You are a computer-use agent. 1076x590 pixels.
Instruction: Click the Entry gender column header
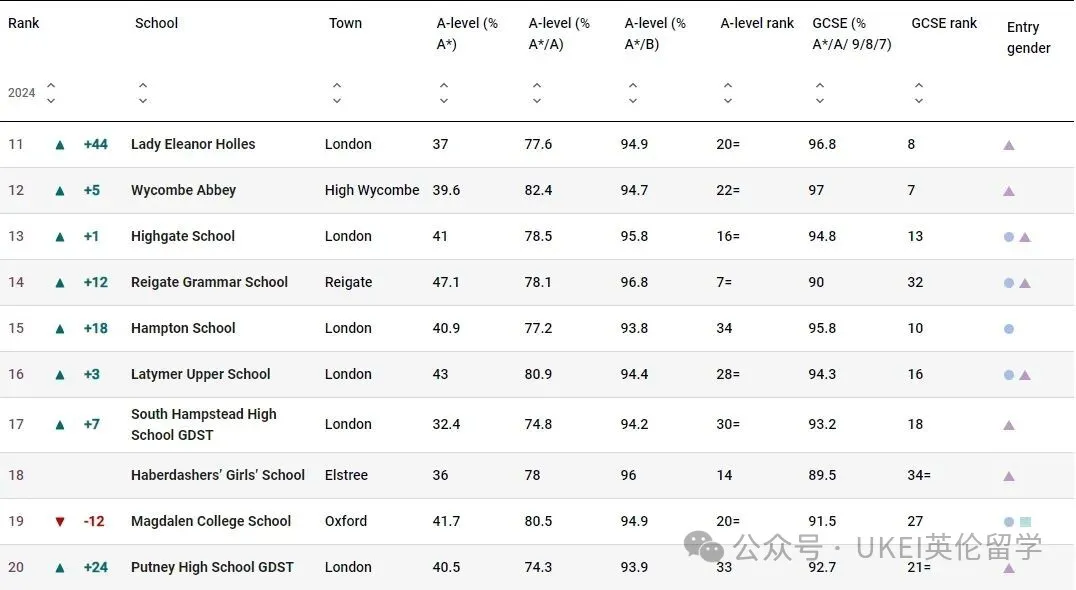pyautogui.click(x=1029, y=38)
